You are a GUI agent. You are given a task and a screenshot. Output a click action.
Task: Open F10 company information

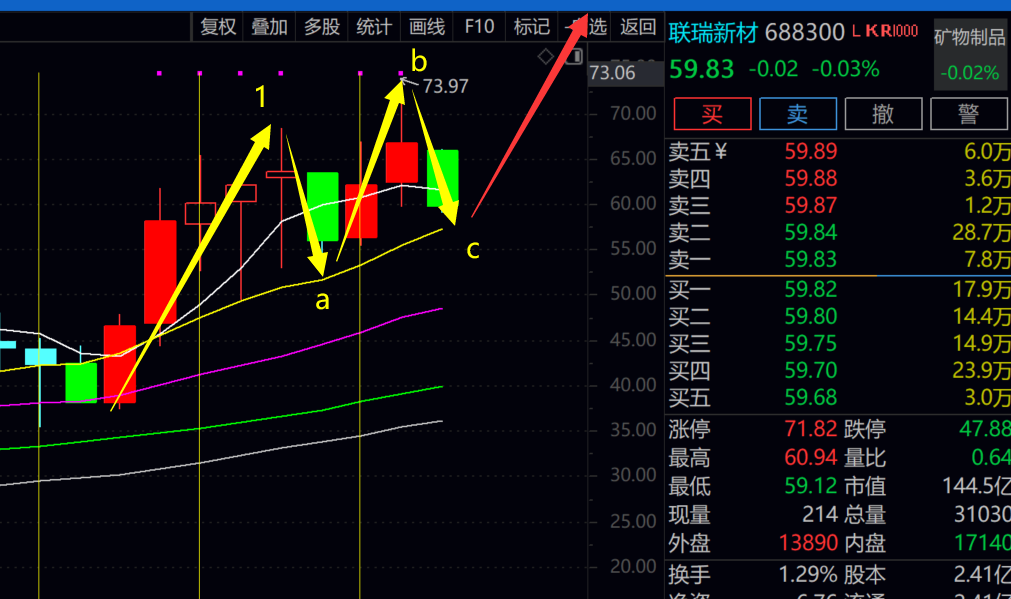tap(479, 27)
